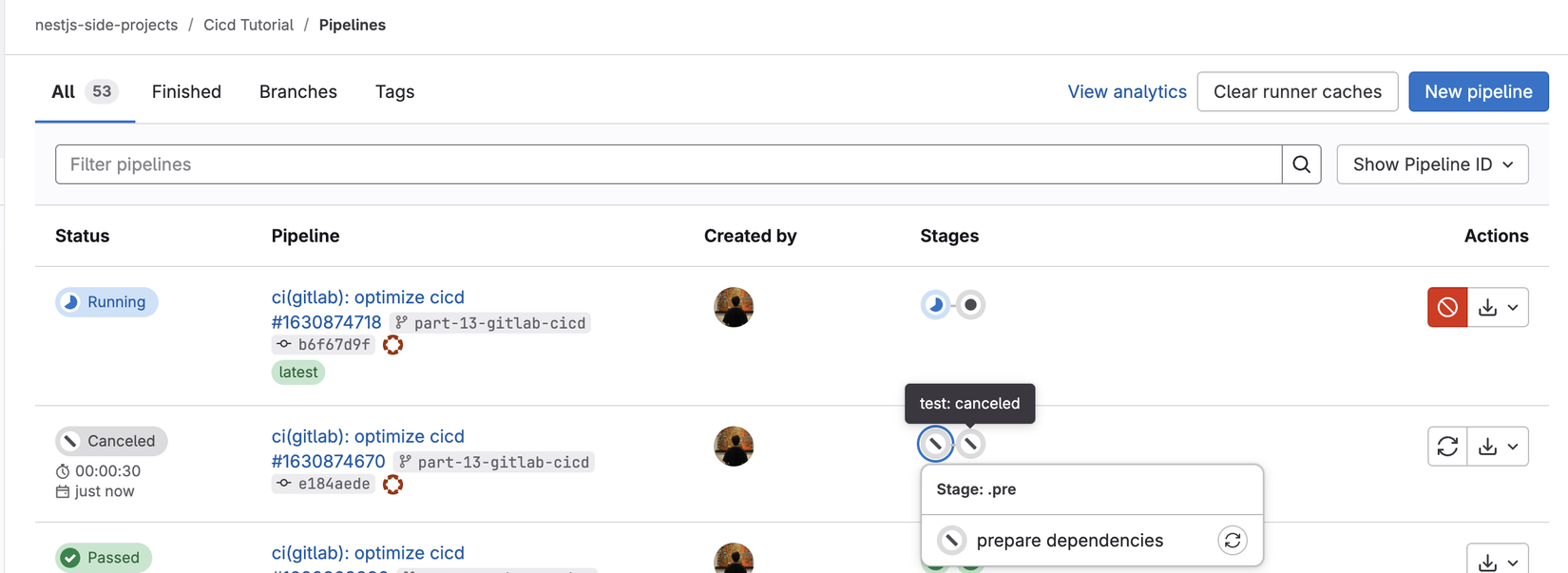Click created stage icon of running pipeline
This screenshot has height=573, width=1568.
[970, 305]
